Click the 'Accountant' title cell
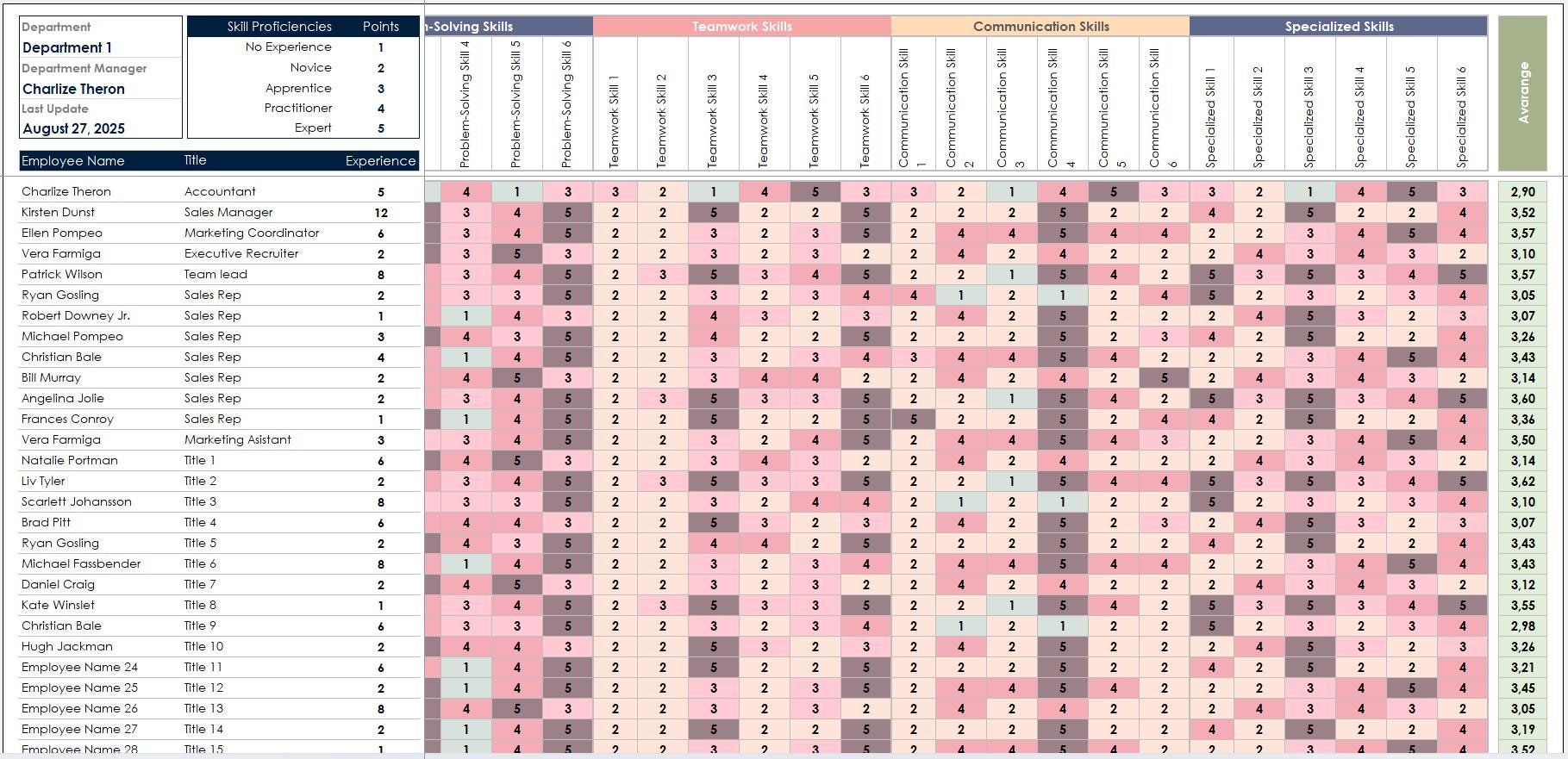Viewport: 1568px width, 759px height. pyautogui.click(x=220, y=191)
